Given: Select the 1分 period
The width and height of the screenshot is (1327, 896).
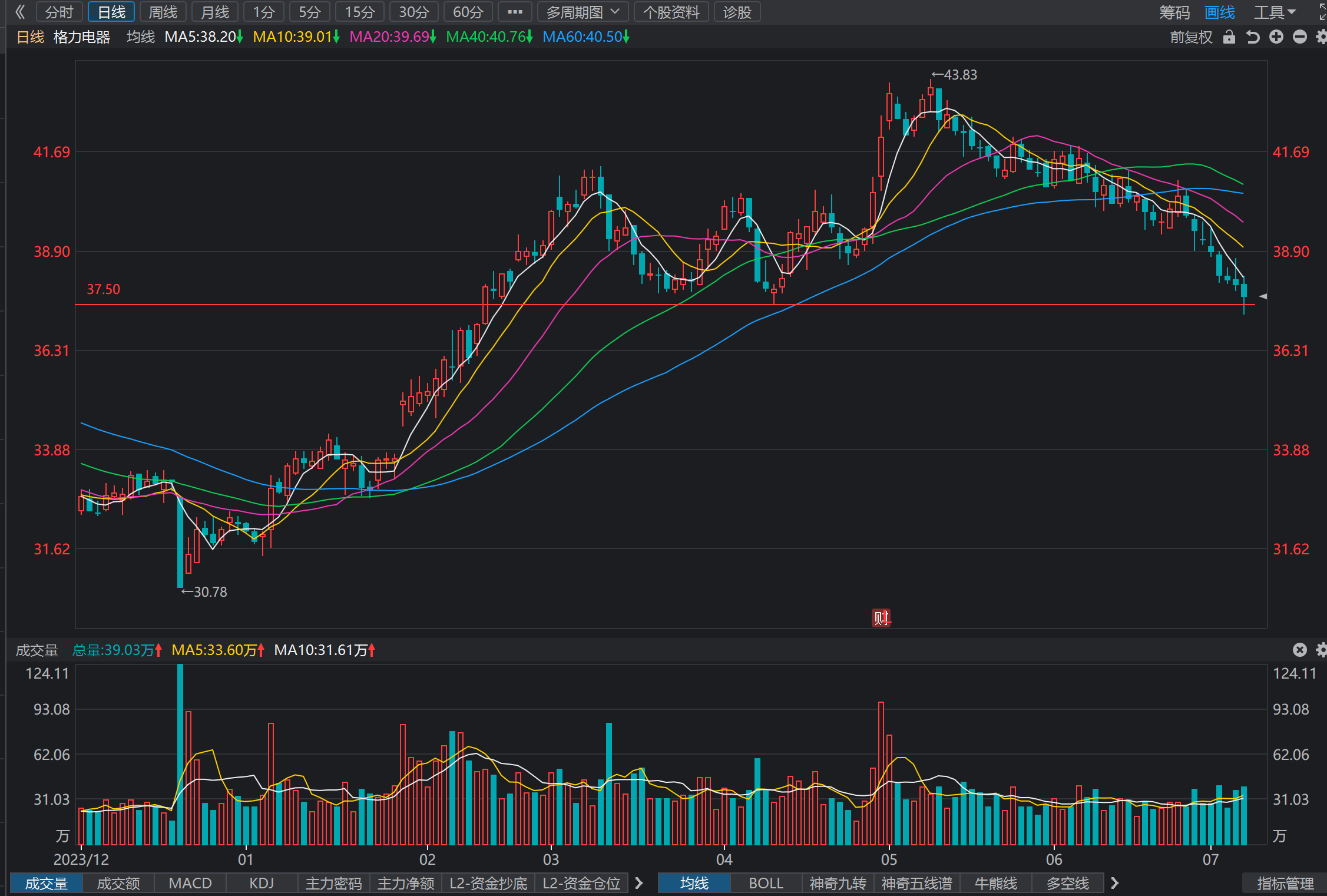Looking at the screenshot, I should pyautogui.click(x=264, y=12).
